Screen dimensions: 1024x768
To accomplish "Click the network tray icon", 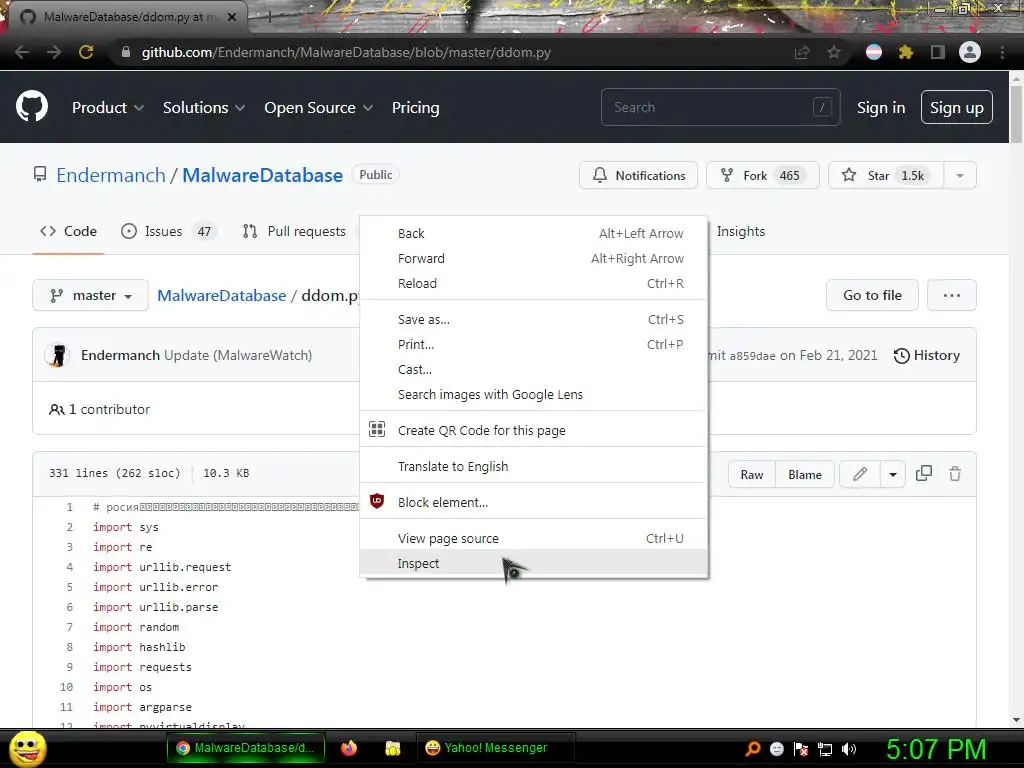I will (825, 749).
